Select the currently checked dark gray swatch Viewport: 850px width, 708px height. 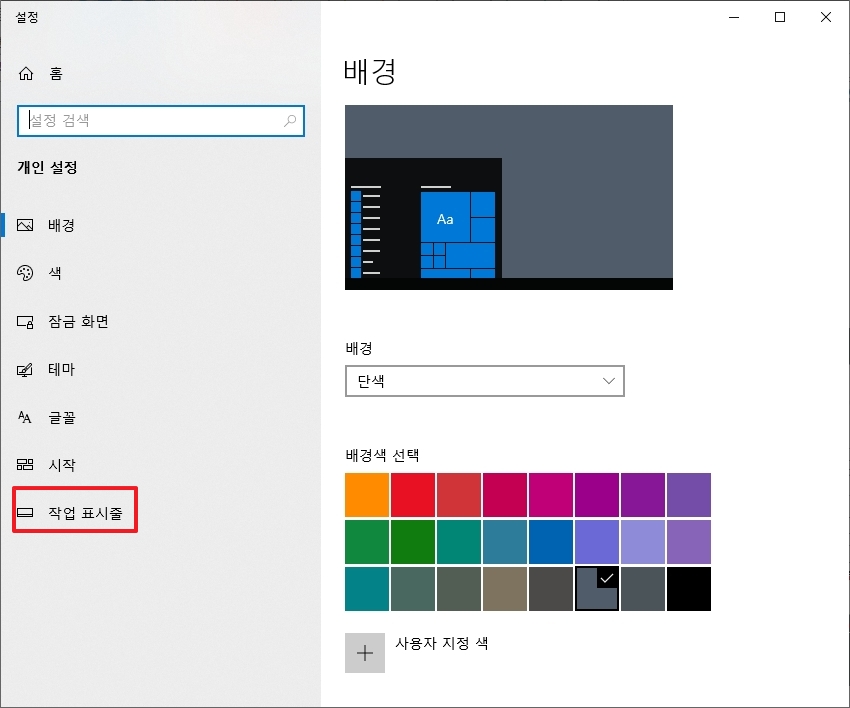(x=597, y=589)
